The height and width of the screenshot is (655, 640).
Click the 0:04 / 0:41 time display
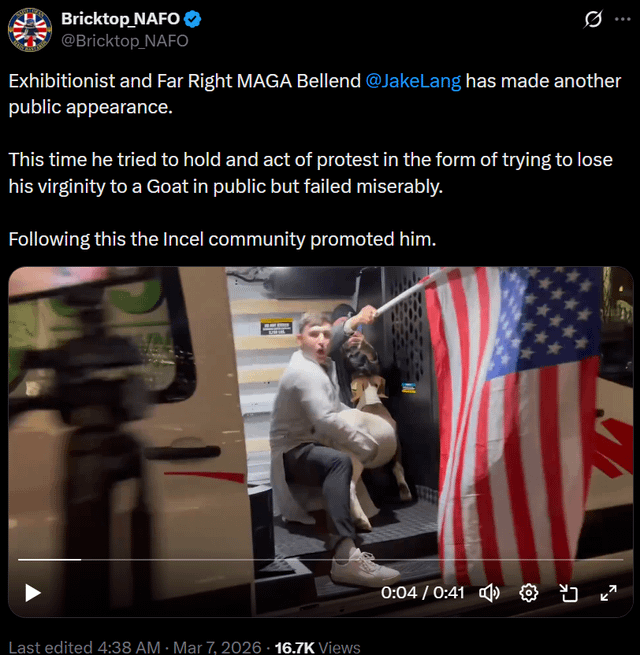pyautogui.click(x=422, y=593)
